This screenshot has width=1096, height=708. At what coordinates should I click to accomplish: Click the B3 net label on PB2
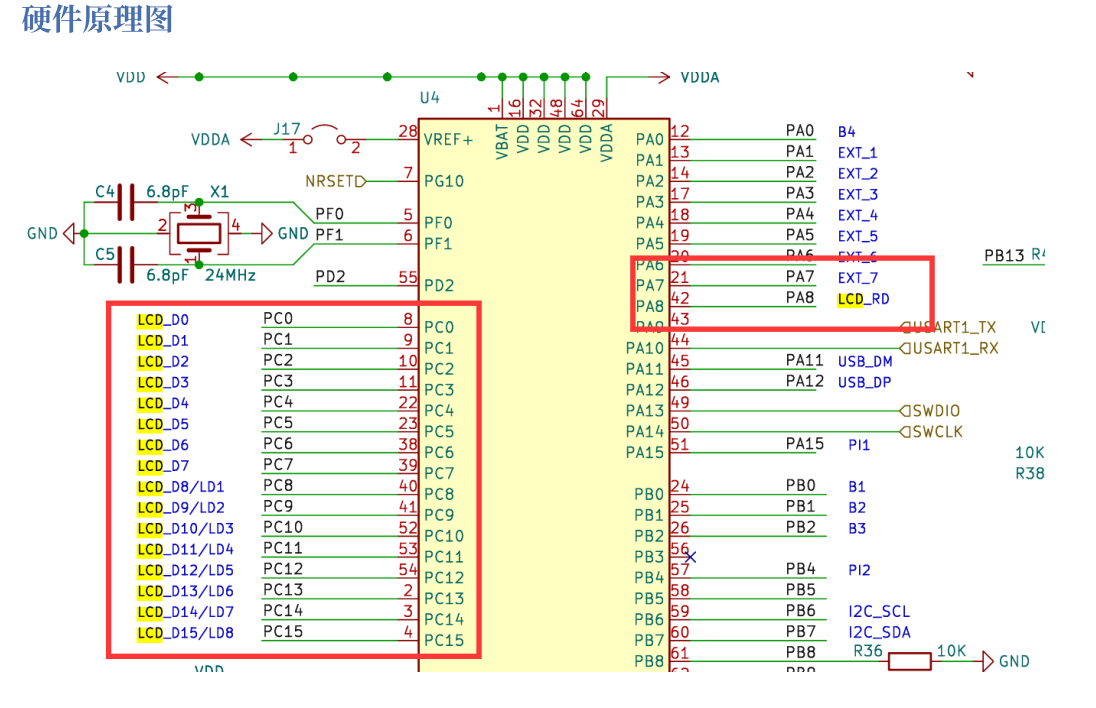[857, 529]
